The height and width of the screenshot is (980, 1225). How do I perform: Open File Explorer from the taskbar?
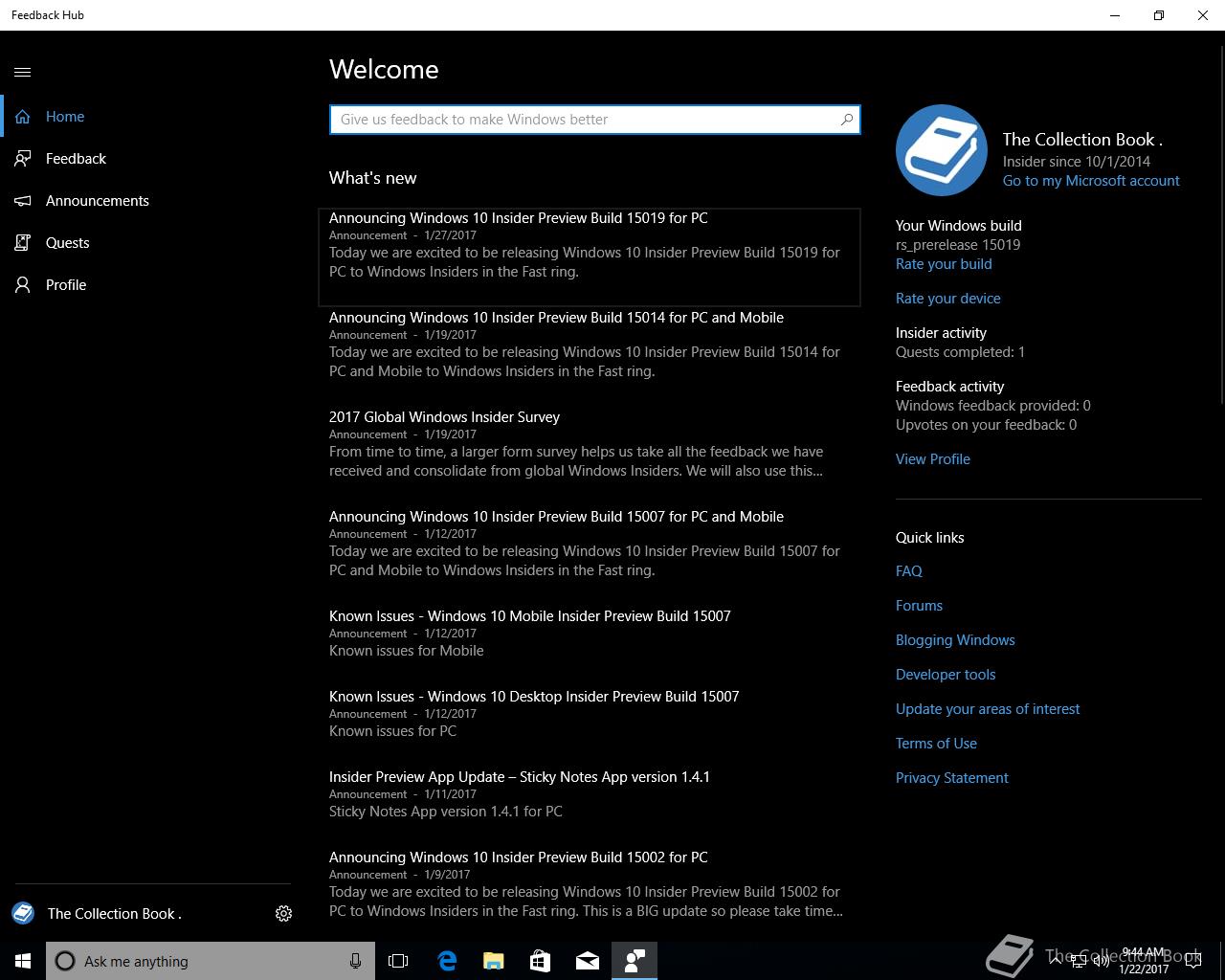[493, 961]
